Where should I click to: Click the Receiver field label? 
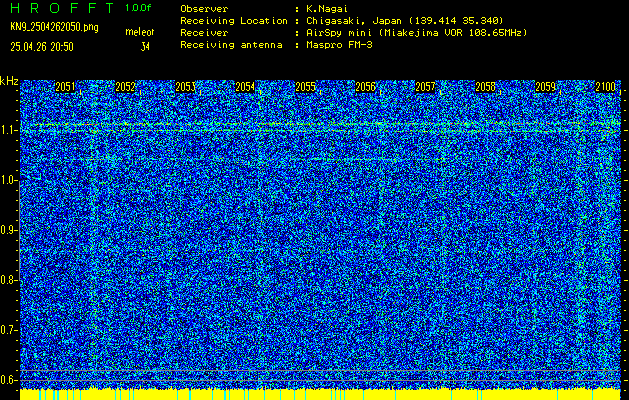tap(204, 33)
